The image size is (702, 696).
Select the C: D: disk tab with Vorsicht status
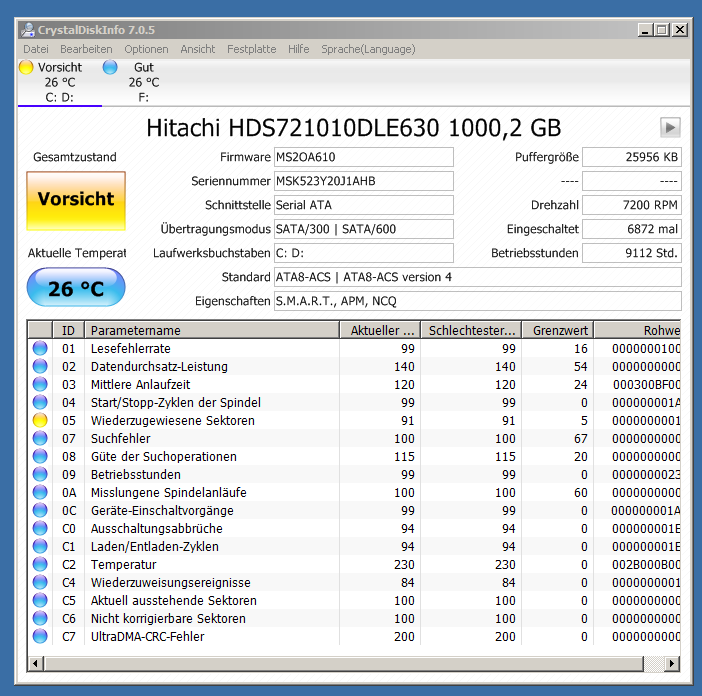click(x=60, y=83)
